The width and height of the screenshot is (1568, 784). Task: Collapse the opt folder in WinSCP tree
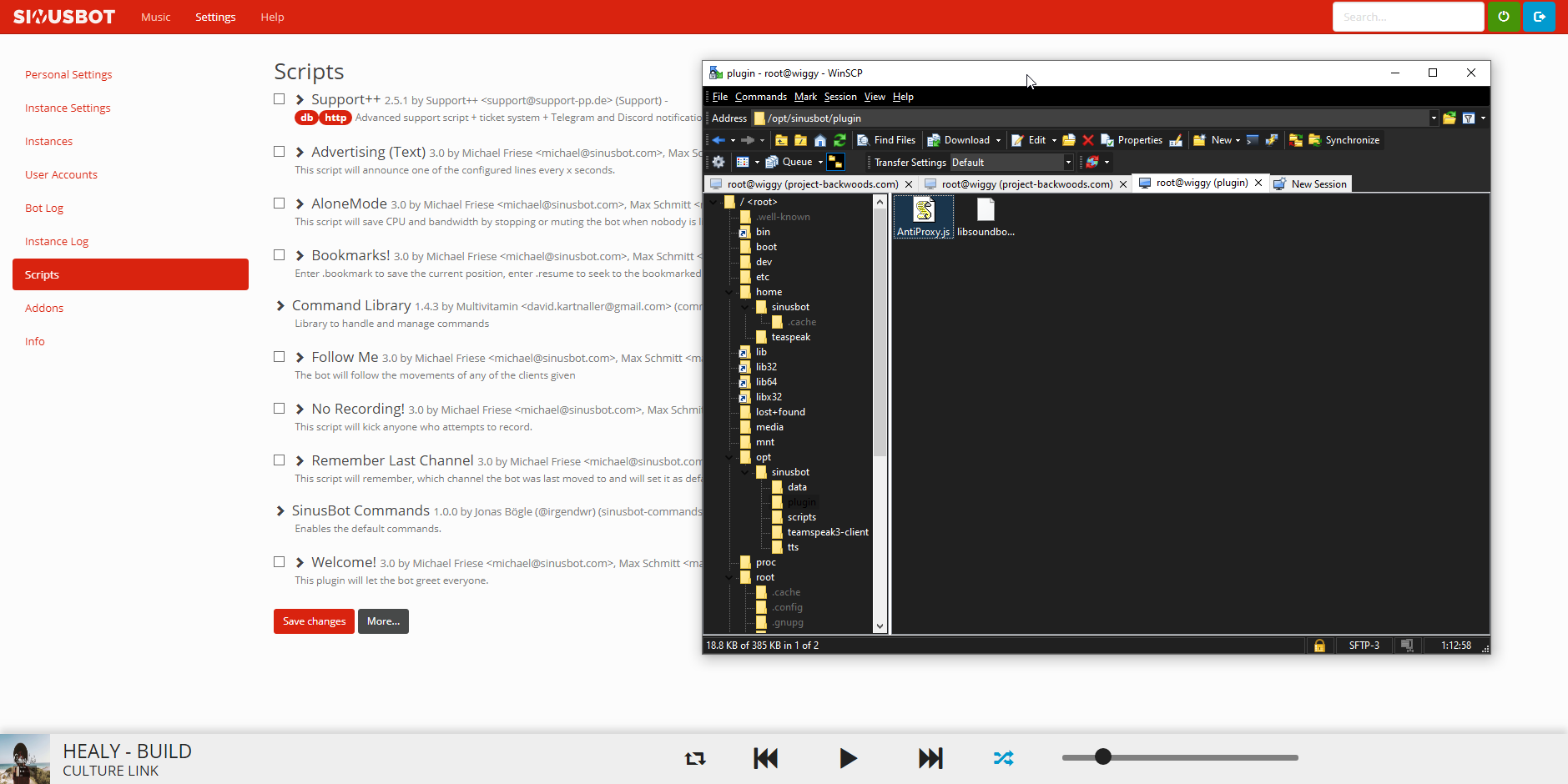tap(729, 457)
